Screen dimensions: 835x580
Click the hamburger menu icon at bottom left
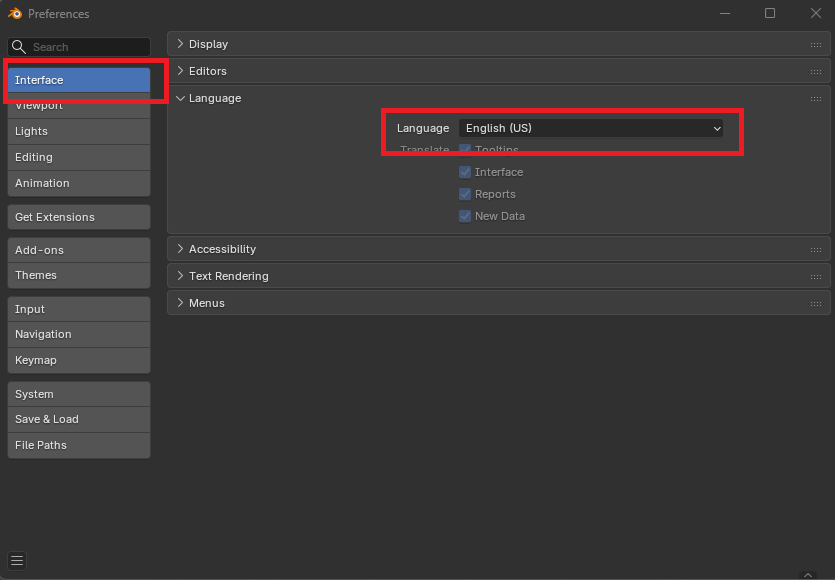pyautogui.click(x=17, y=560)
